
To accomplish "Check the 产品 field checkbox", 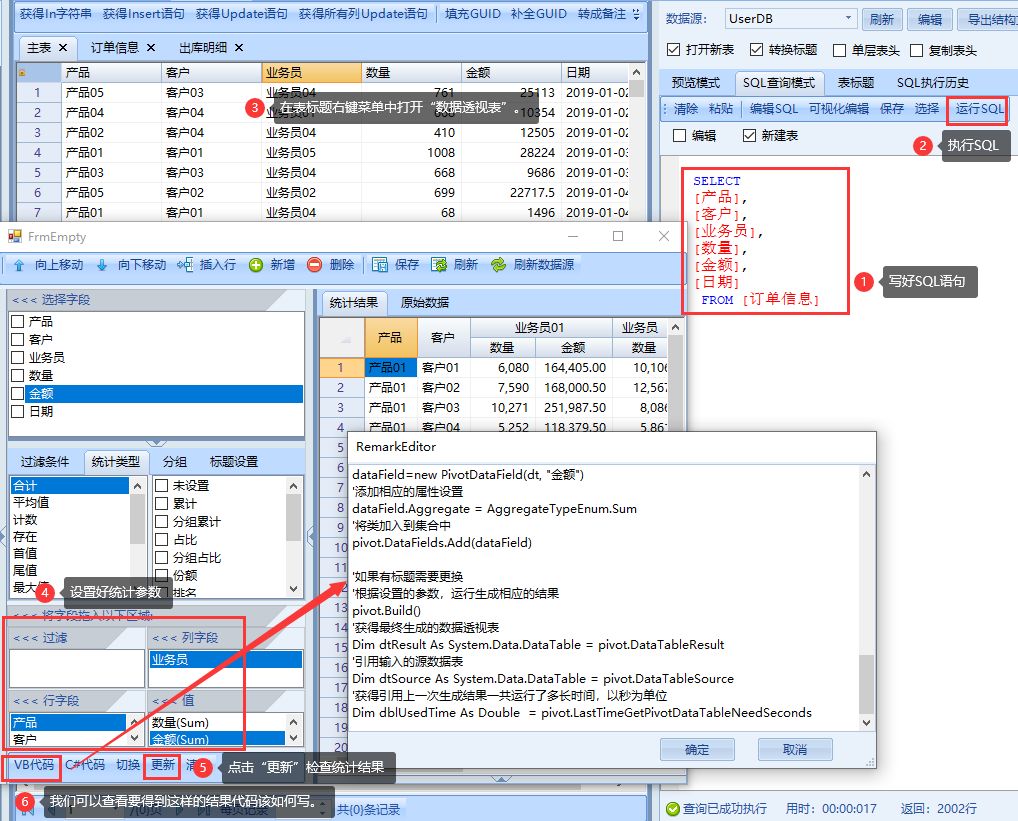I will tap(18, 321).
